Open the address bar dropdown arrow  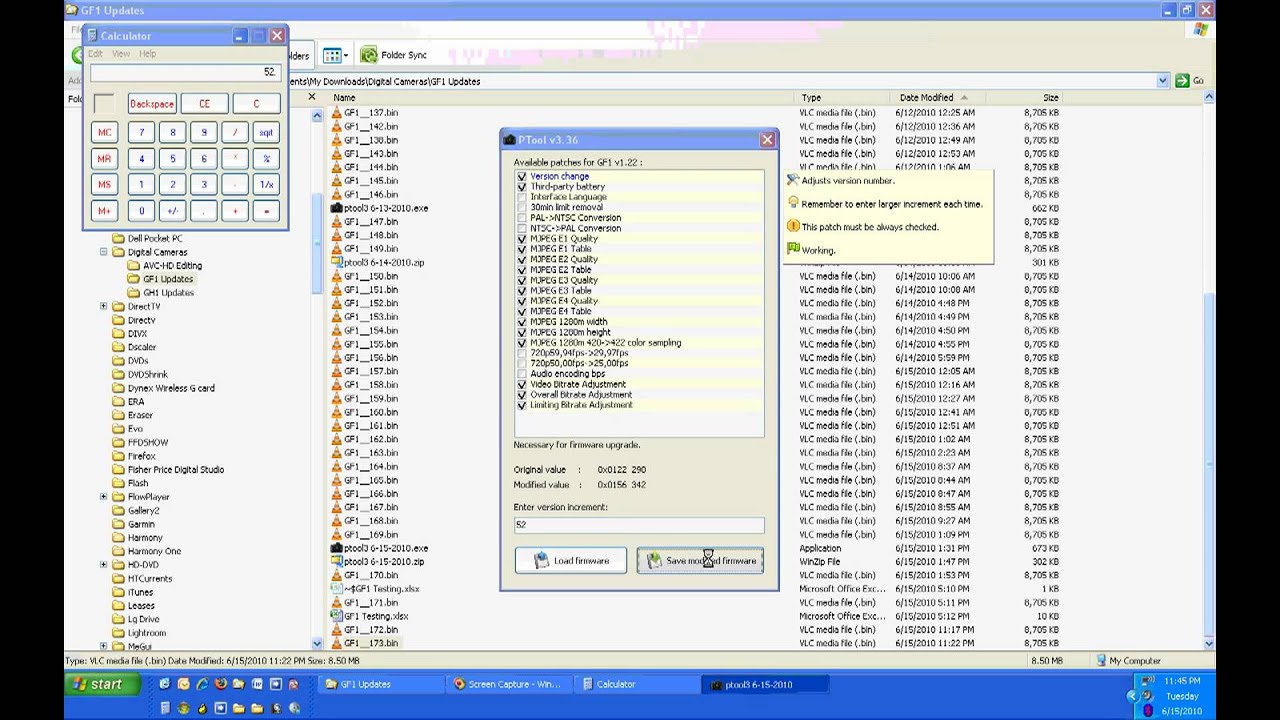(x=1162, y=81)
